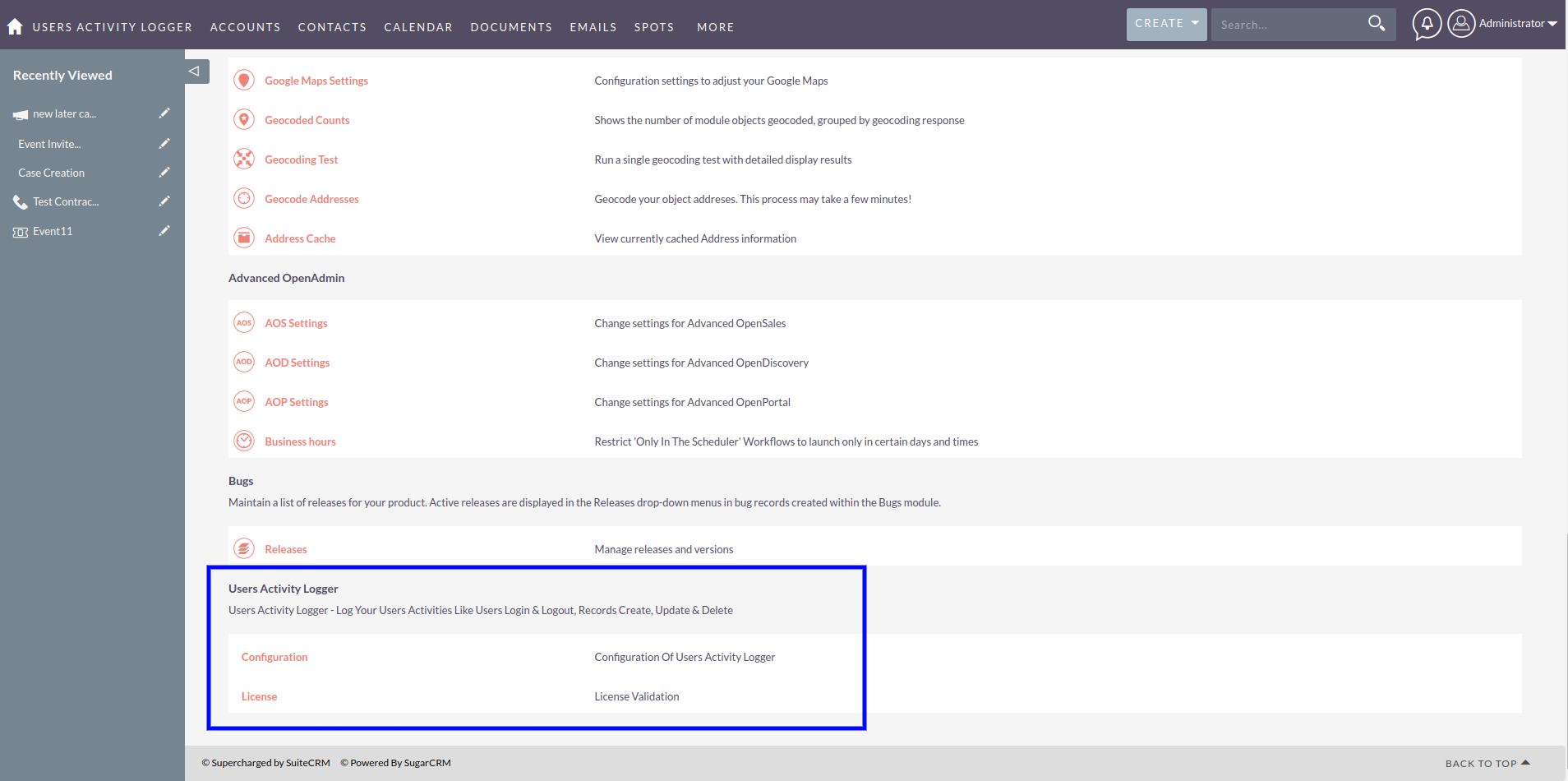
Task: Open recently viewed 'Event11'
Action: 53,231
